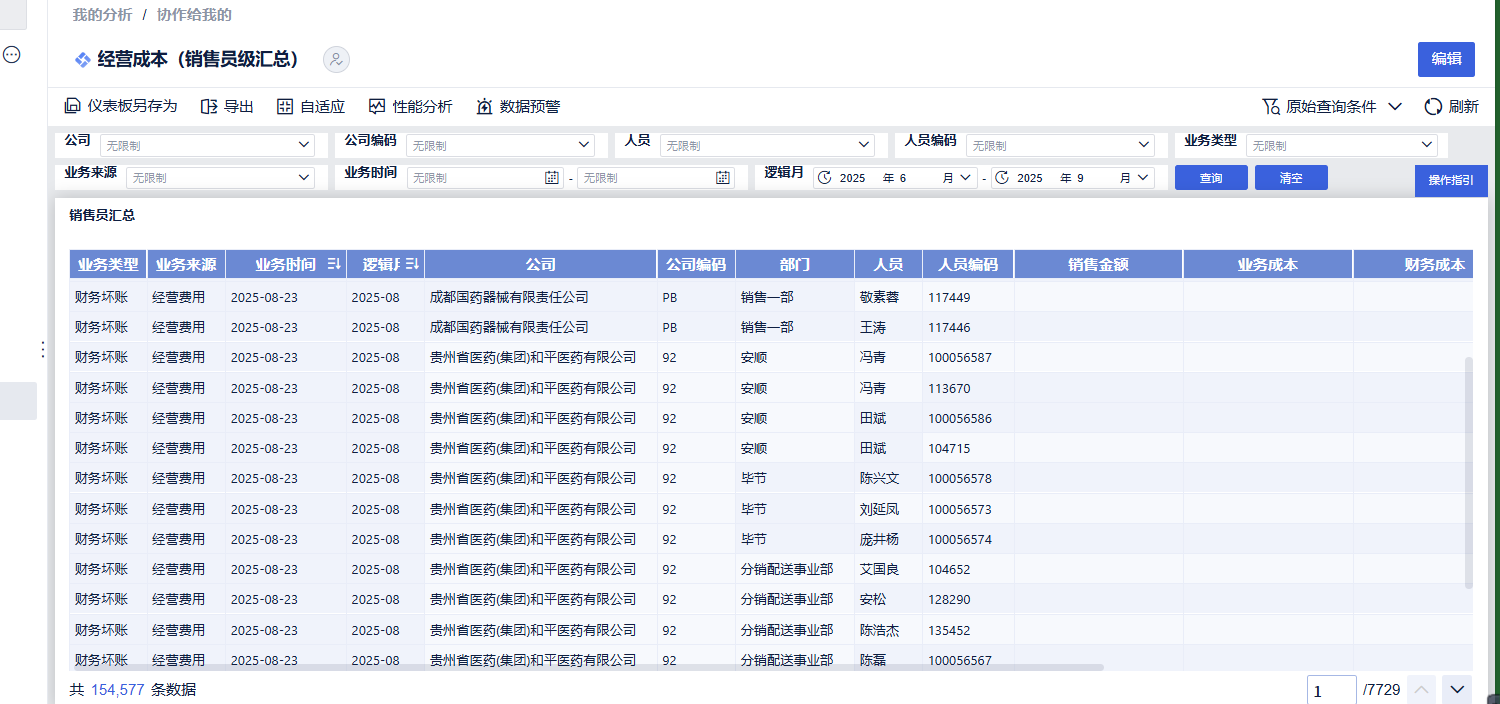This screenshot has width=1500, height=704.
Task: Click the 自适应 fit icon
Action: (x=285, y=106)
